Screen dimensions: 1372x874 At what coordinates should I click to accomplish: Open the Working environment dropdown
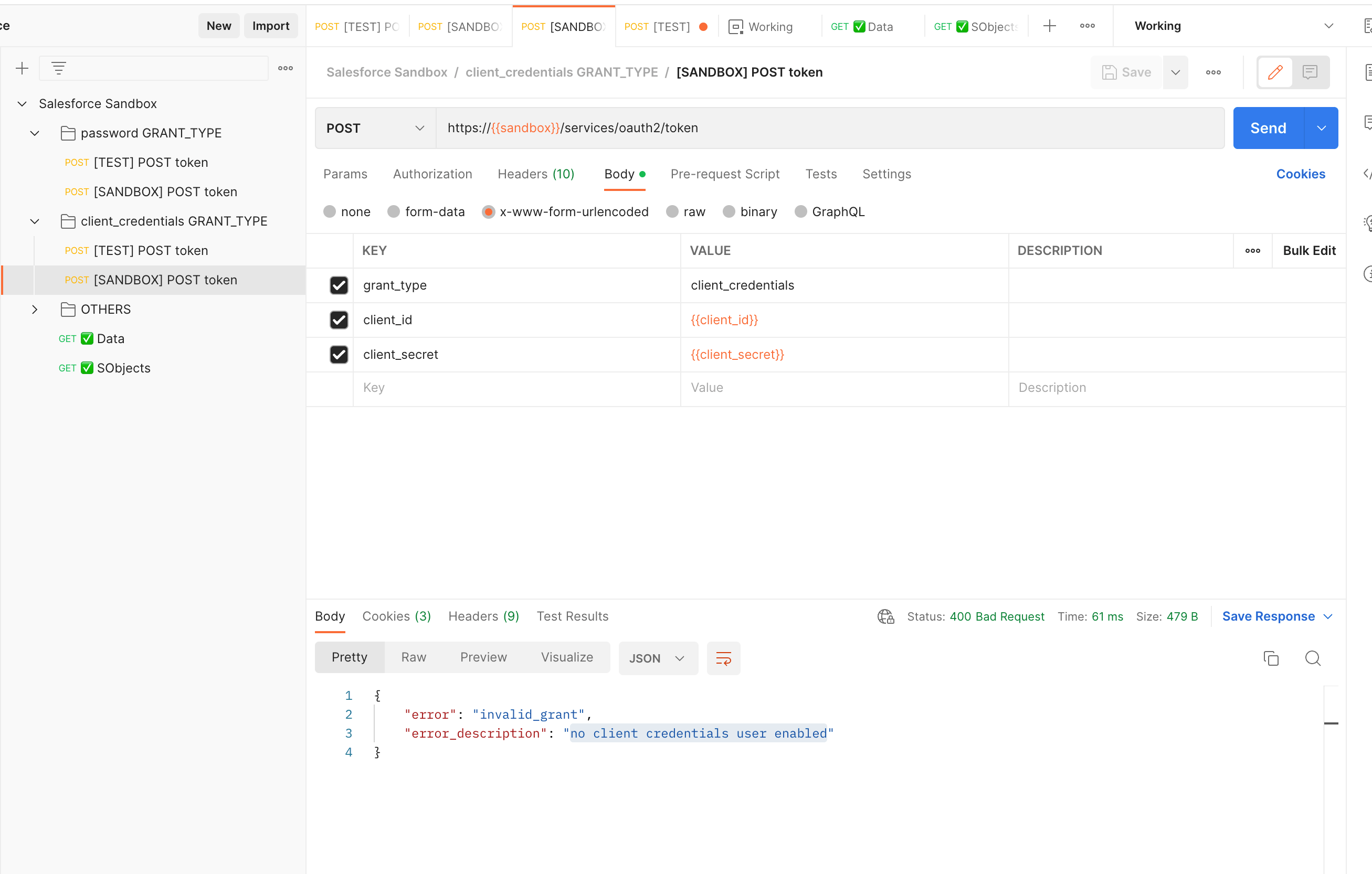tap(1328, 26)
